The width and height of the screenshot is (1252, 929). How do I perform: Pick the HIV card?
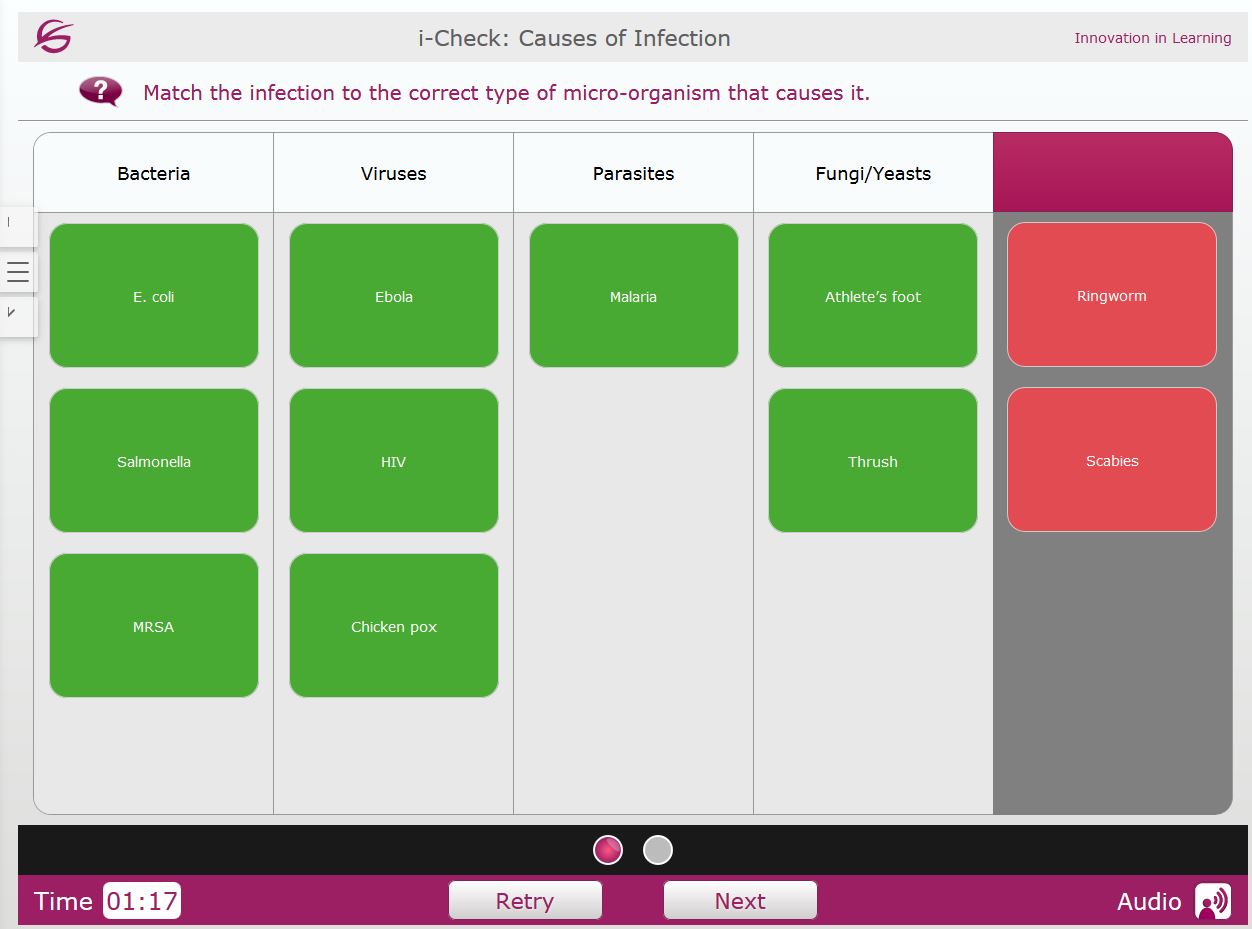[394, 461]
